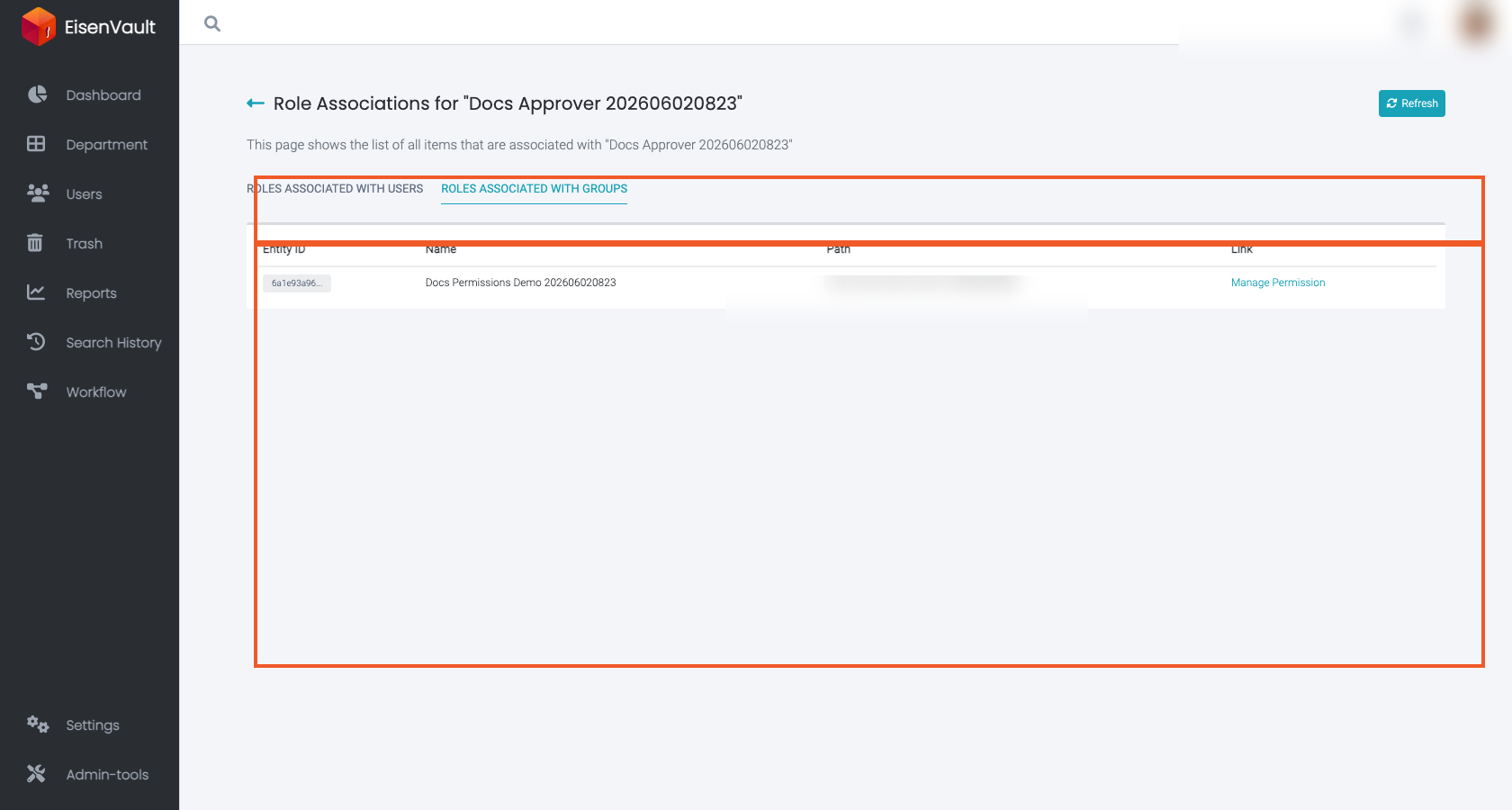
Task: Refresh the role associations list
Action: 1411,103
